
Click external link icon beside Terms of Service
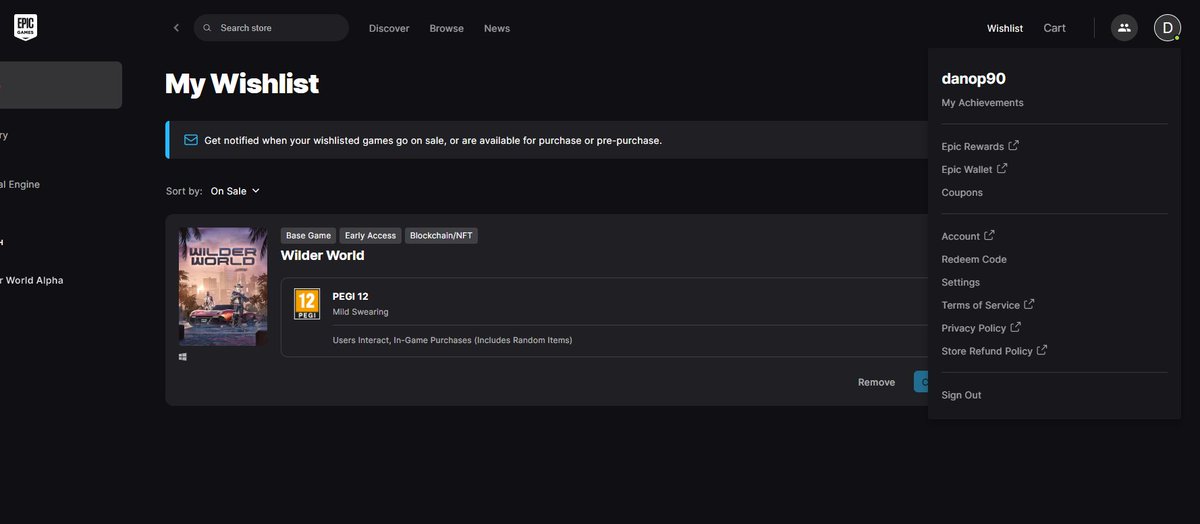pos(1029,305)
